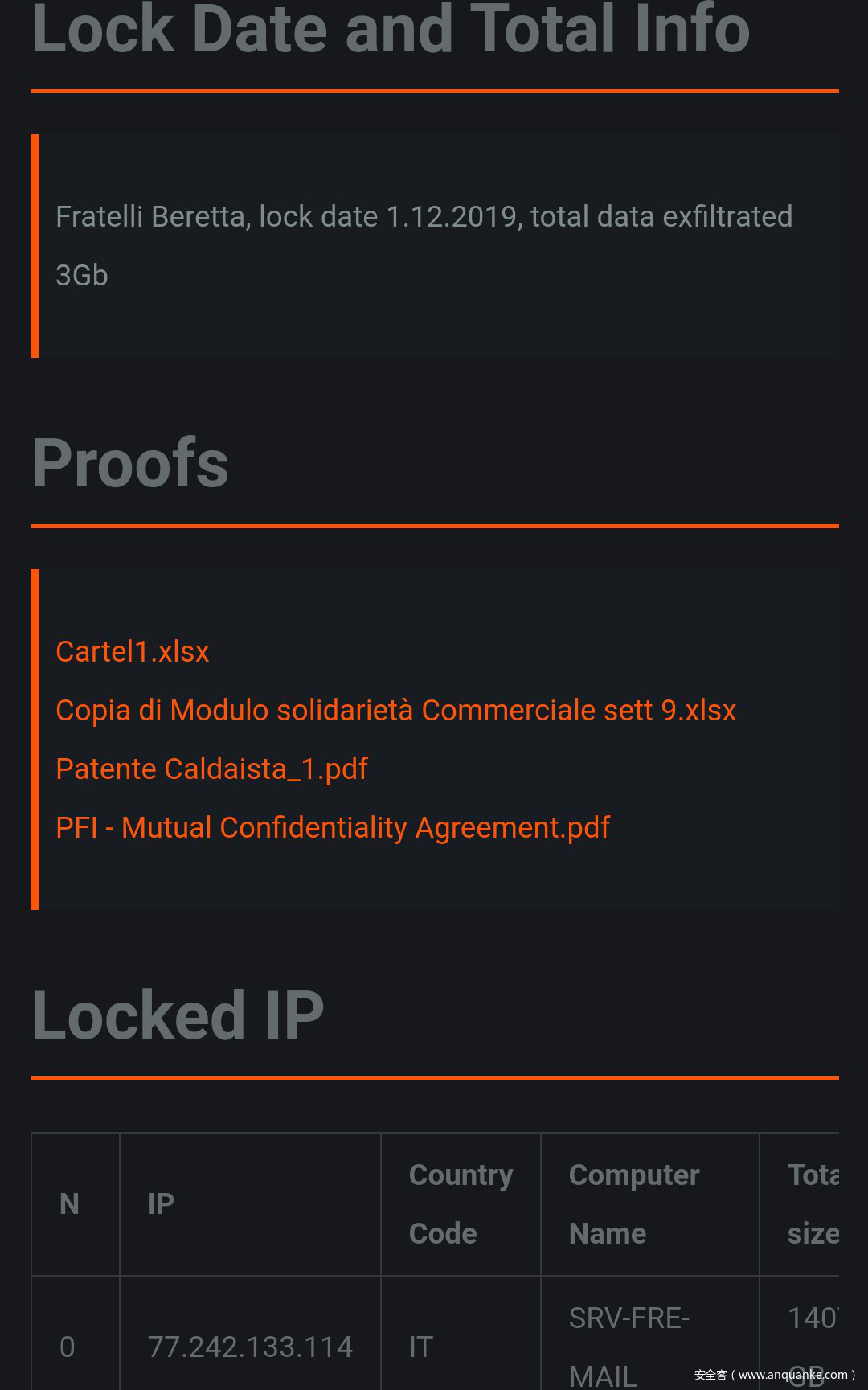Click the N column header
The height and width of the screenshot is (1390, 868).
(70, 1203)
